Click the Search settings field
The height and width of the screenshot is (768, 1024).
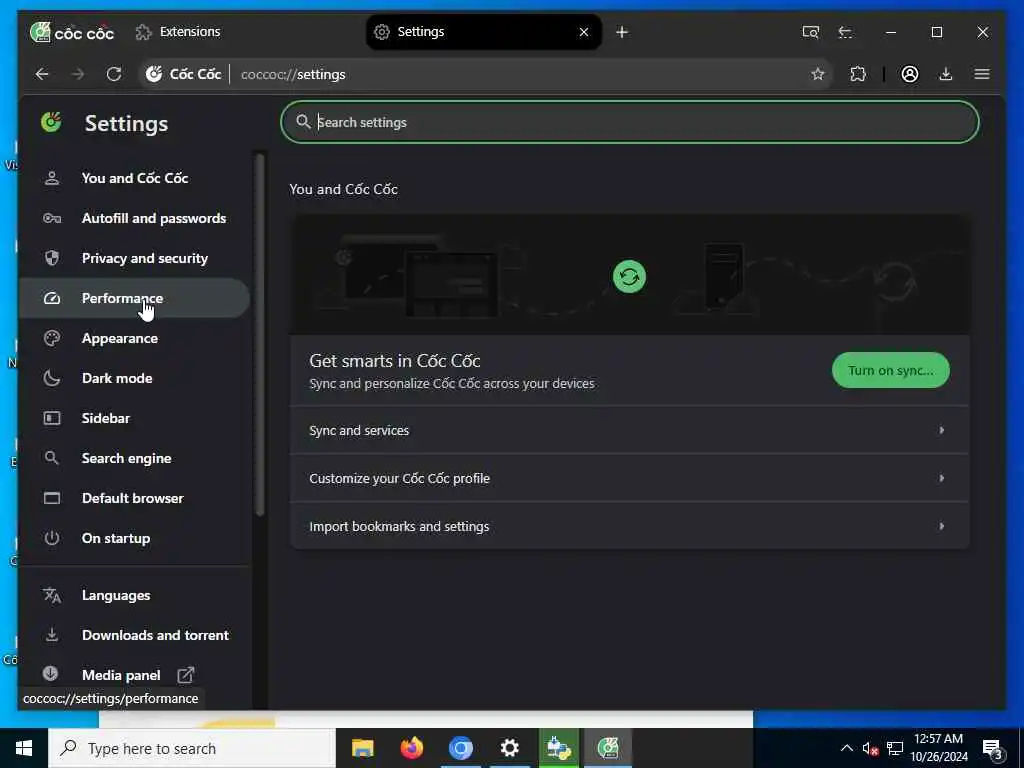(630, 122)
